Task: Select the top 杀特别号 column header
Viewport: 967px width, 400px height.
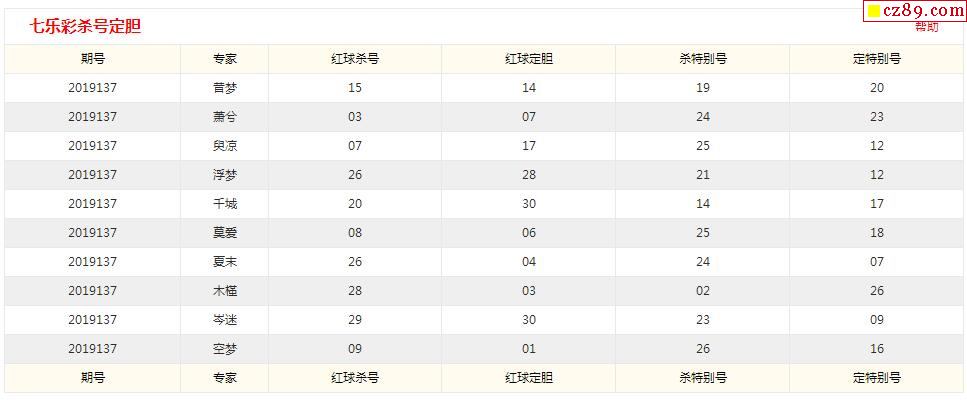Action: point(702,59)
